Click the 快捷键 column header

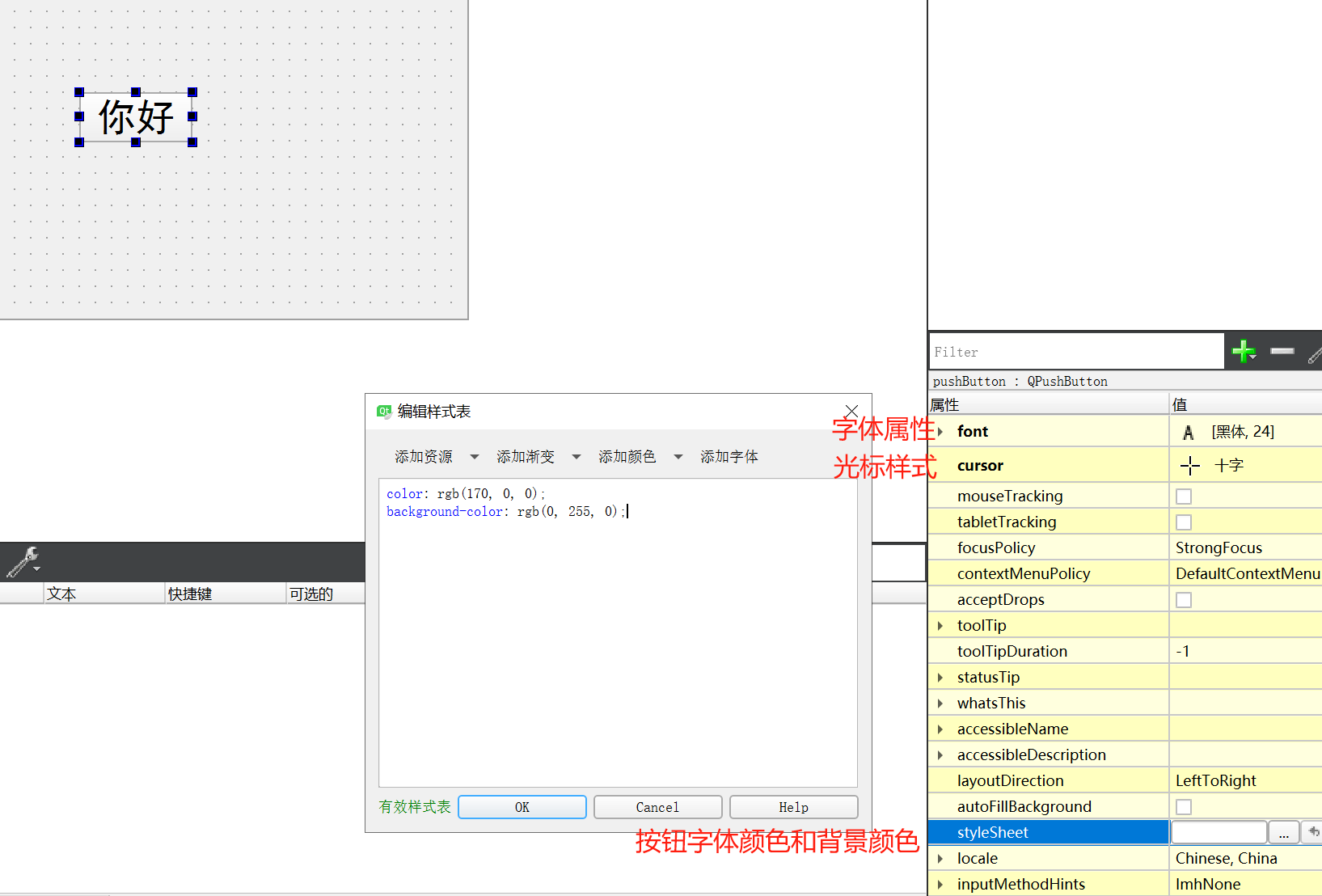pyautogui.click(x=226, y=594)
